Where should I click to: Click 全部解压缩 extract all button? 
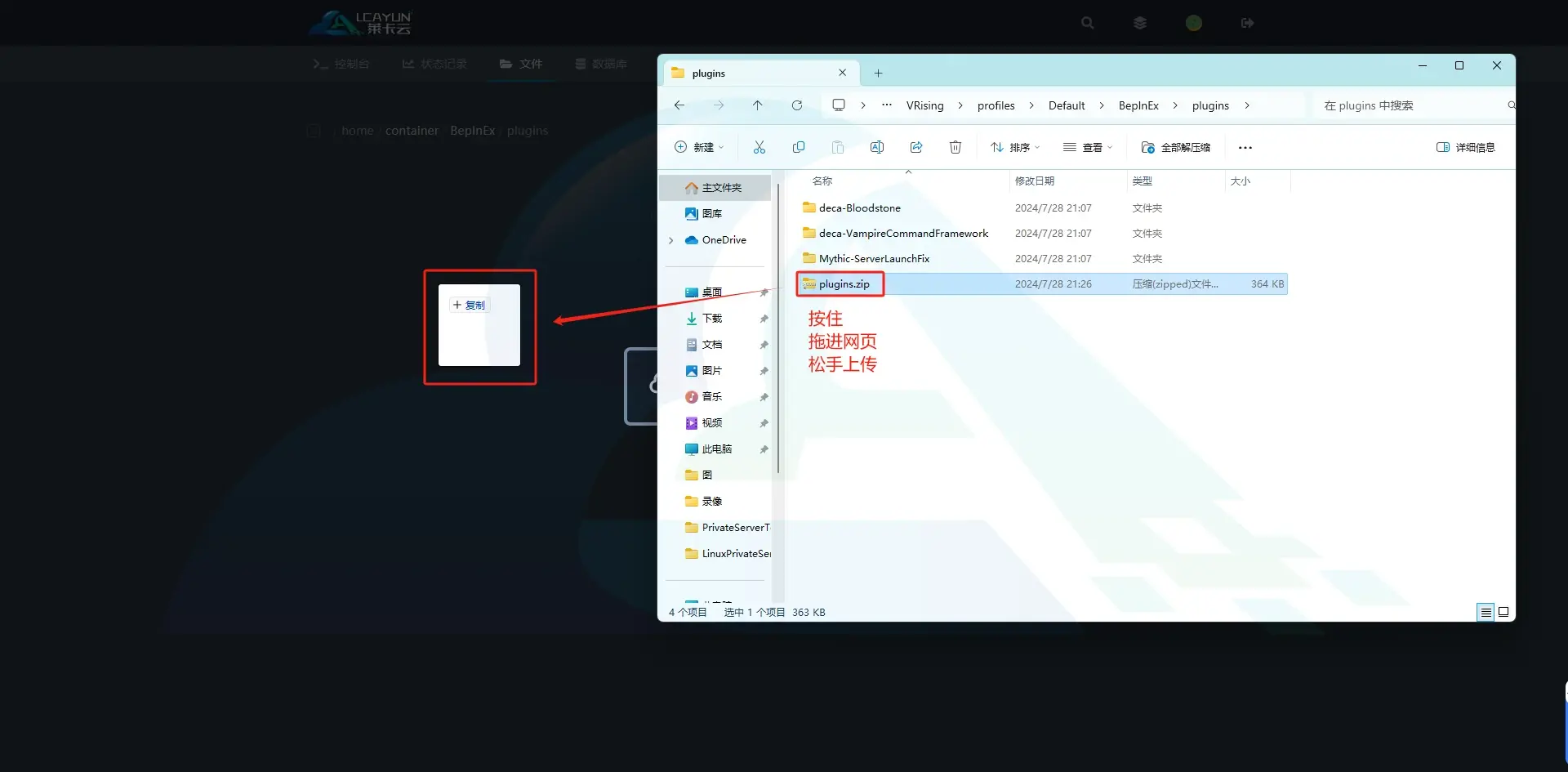(x=1176, y=147)
